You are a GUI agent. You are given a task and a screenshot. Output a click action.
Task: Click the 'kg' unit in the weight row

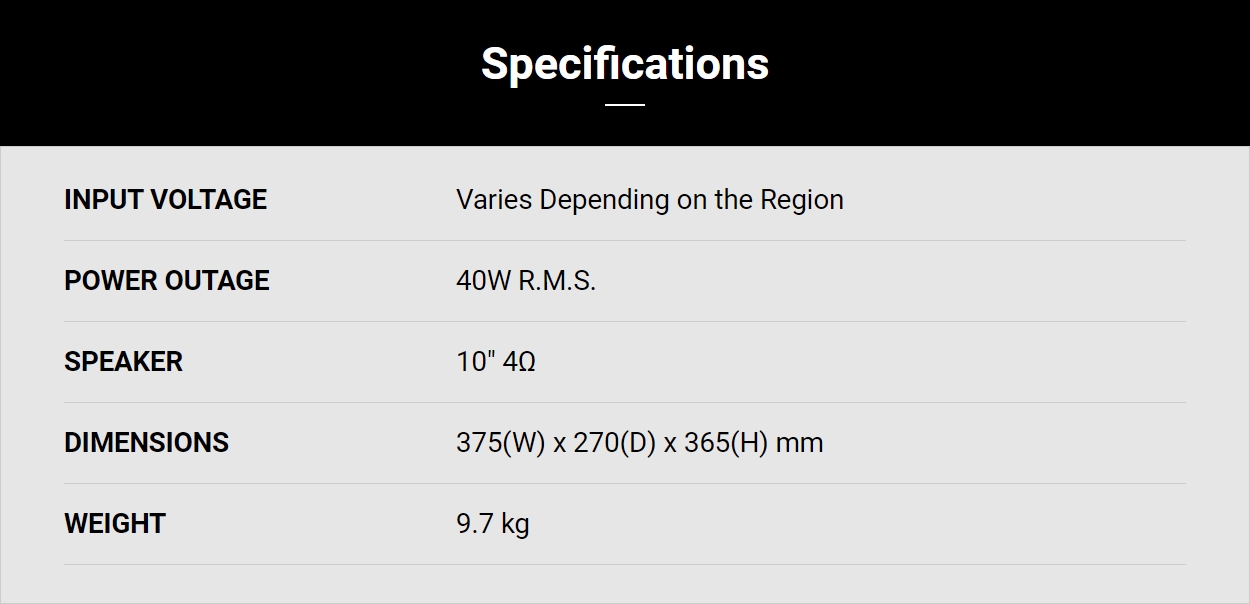[x=516, y=524]
